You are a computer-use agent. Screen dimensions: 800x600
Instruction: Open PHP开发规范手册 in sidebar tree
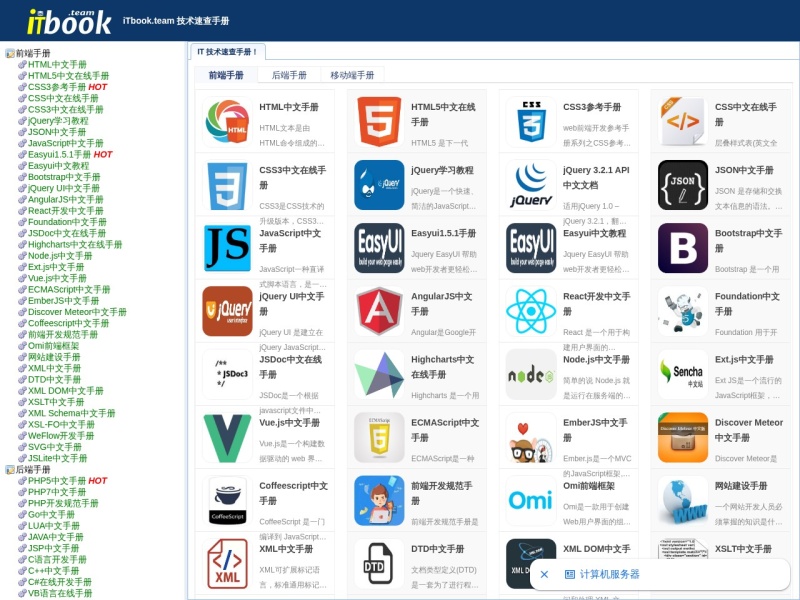(63, 503)
